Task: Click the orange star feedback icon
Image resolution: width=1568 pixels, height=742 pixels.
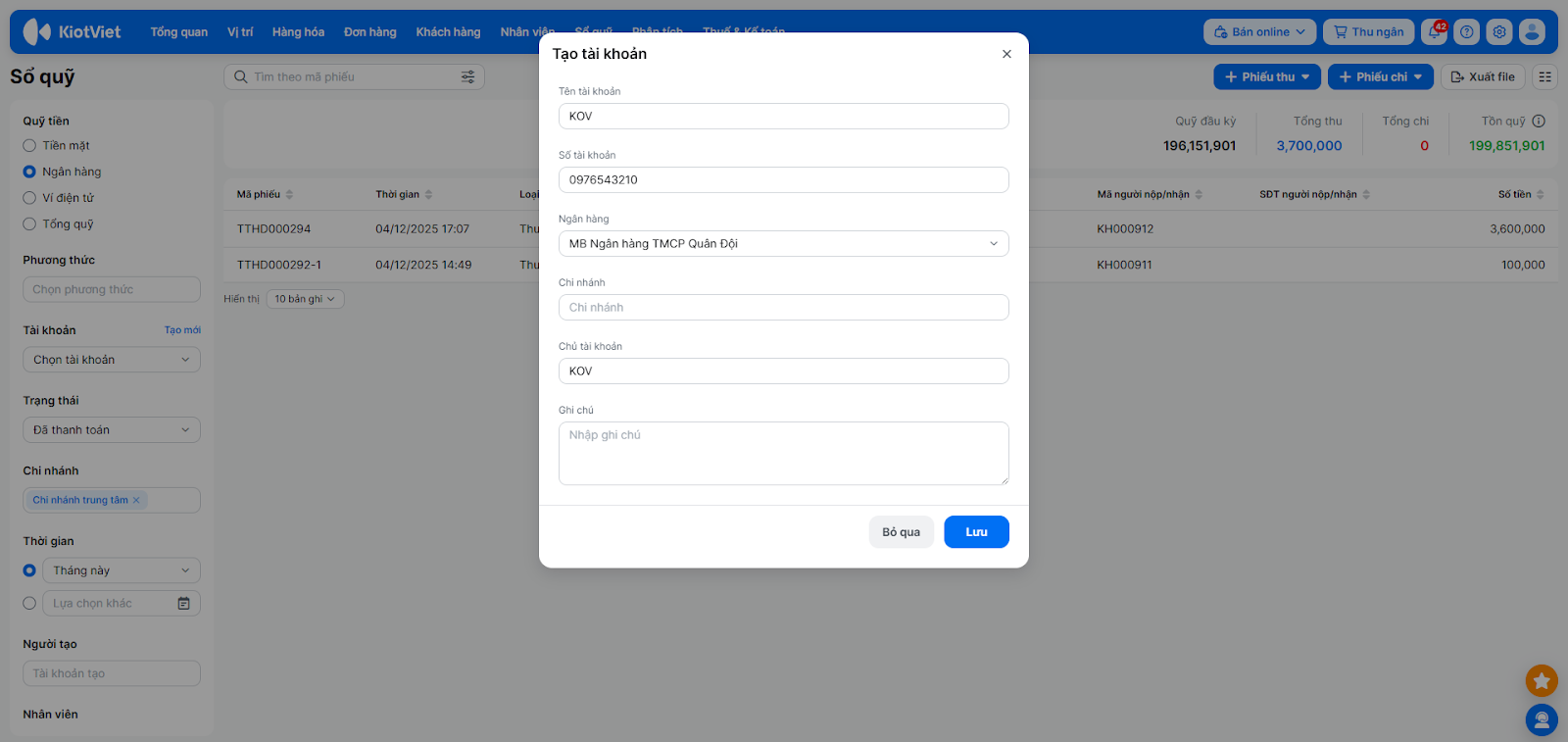Action: pyautogui.click(x=1542, y=680)
